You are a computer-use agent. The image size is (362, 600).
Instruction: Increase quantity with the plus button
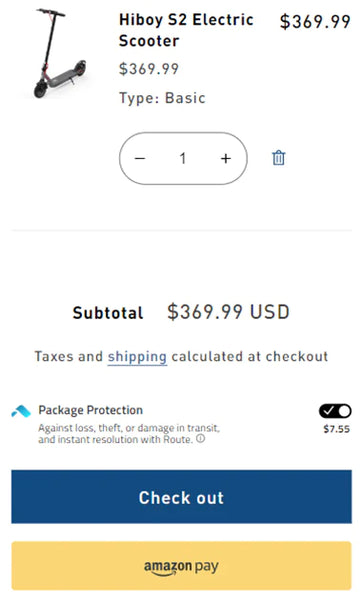[x=226, y=158]
